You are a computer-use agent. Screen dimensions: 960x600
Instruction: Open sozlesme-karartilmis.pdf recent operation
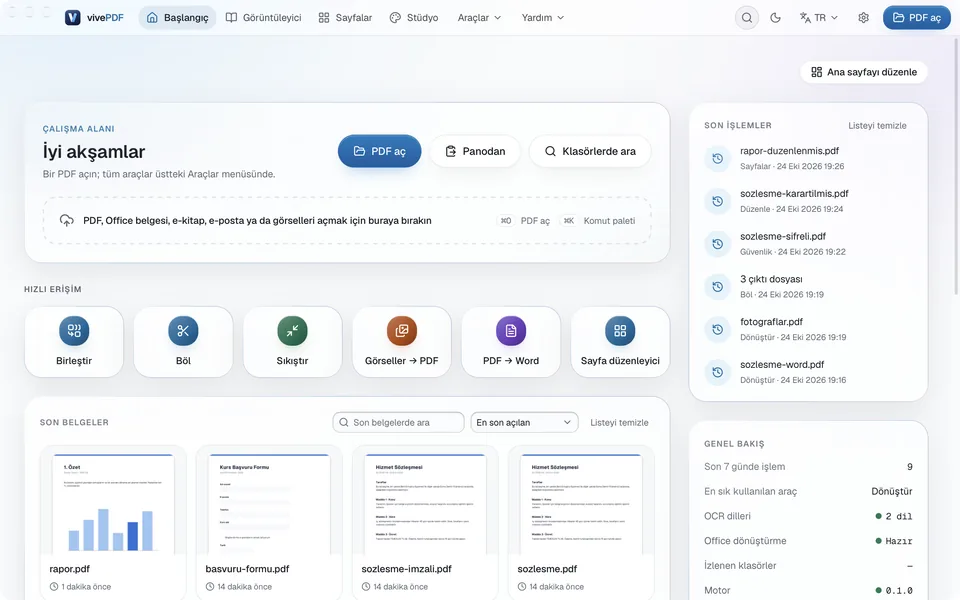click(x=806, y=201)
